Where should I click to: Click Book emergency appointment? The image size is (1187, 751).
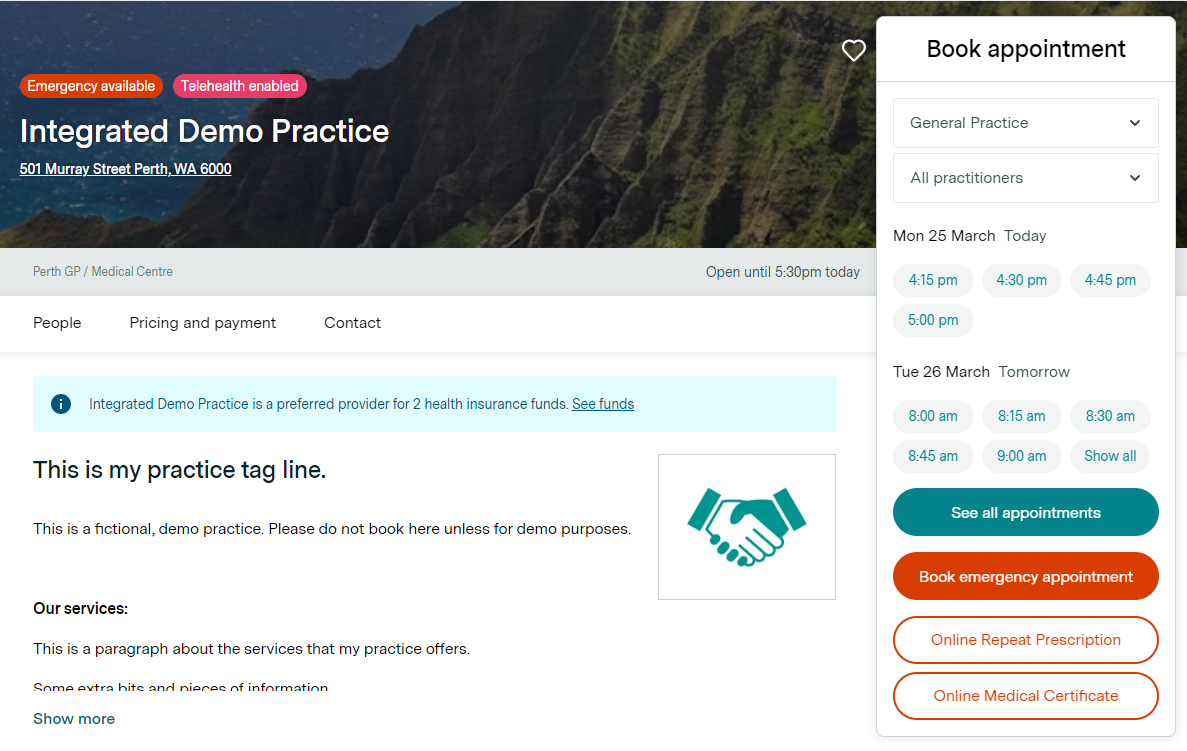click(x=1025, y=577)
